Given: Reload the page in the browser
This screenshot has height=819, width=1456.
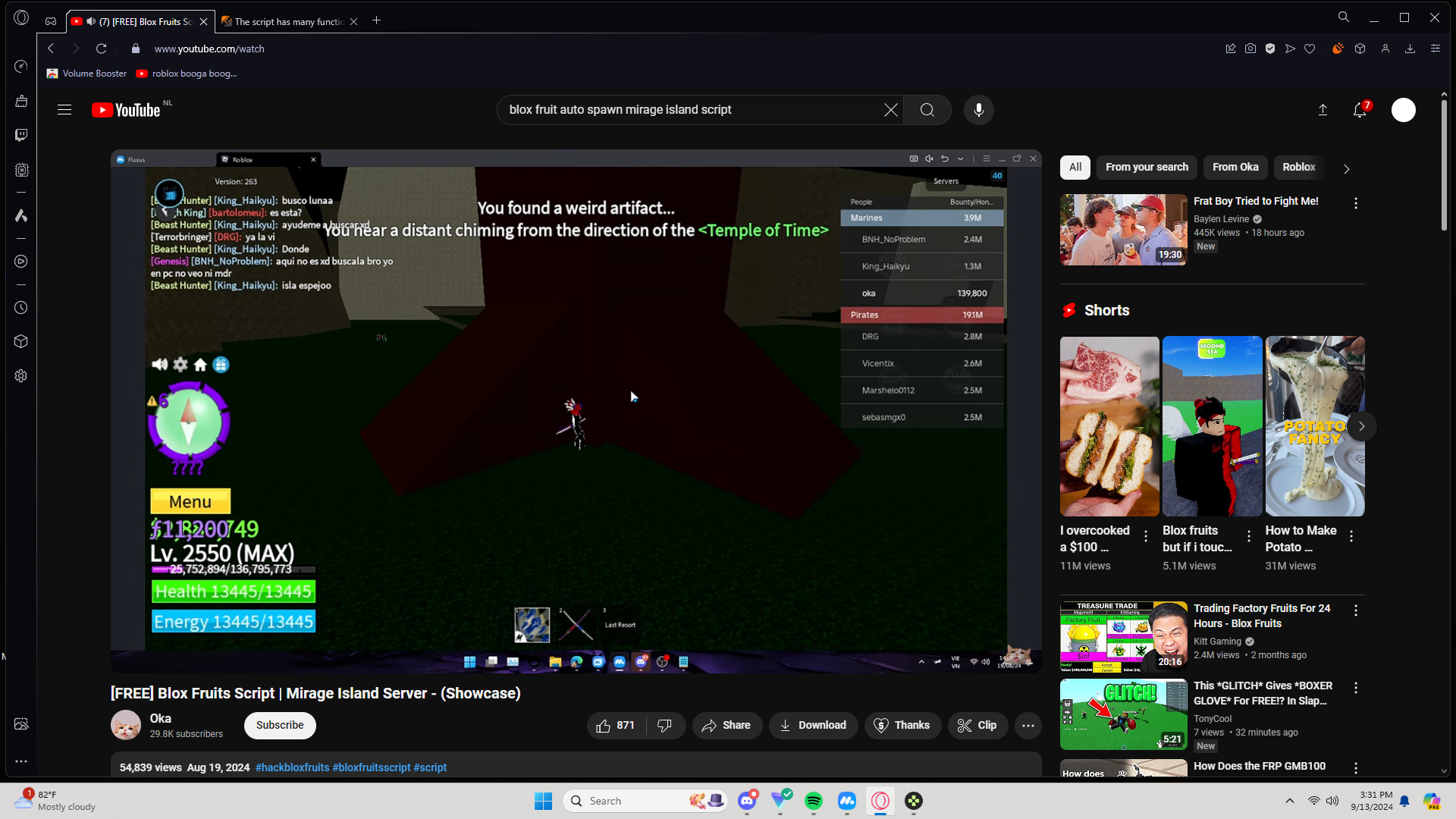Looking at the screenshot, I should tap(101, 49).
